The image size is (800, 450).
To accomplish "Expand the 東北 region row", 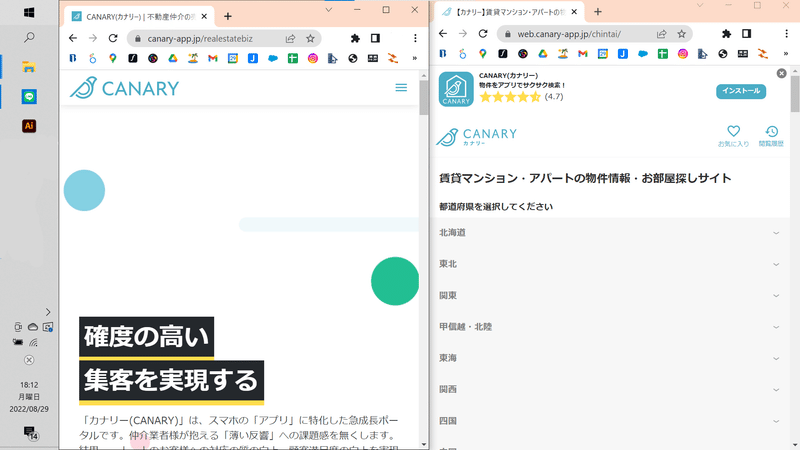I will coord(610,264).
